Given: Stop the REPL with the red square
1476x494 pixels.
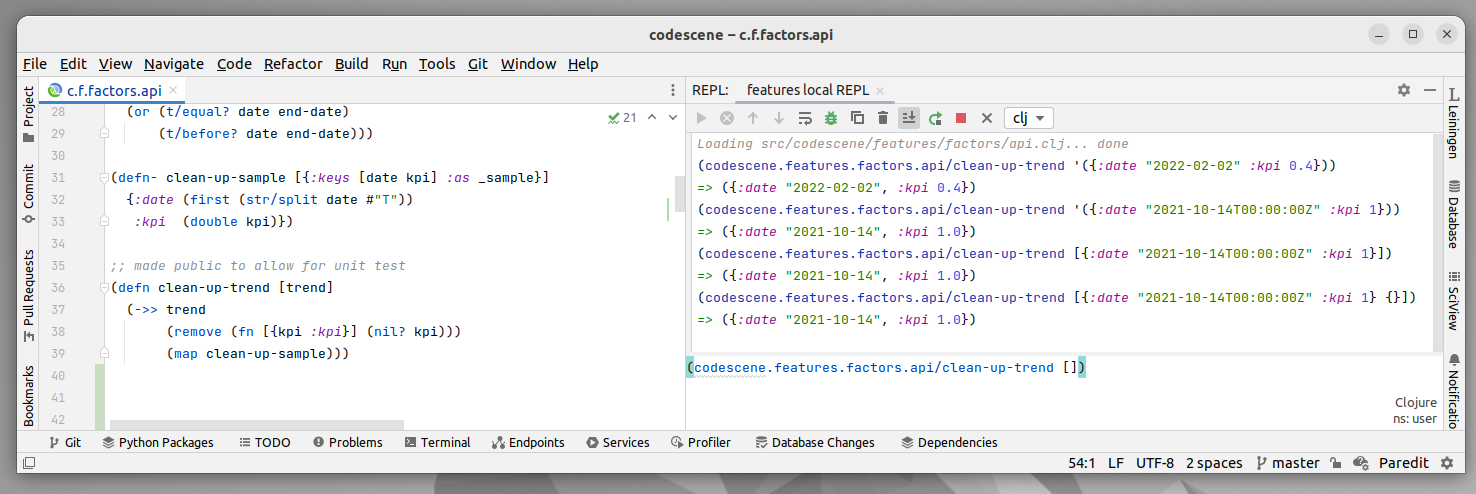Looking at the screenshot, I should [x=961, y=118].
